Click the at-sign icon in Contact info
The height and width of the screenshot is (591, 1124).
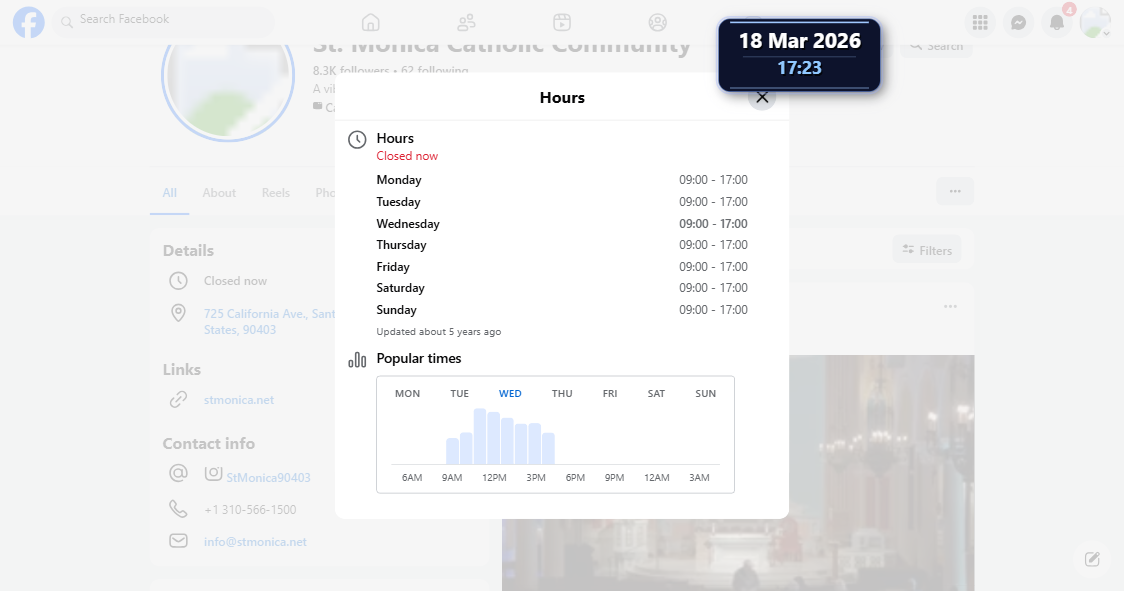pyautogui.click(x=178, y=473)
